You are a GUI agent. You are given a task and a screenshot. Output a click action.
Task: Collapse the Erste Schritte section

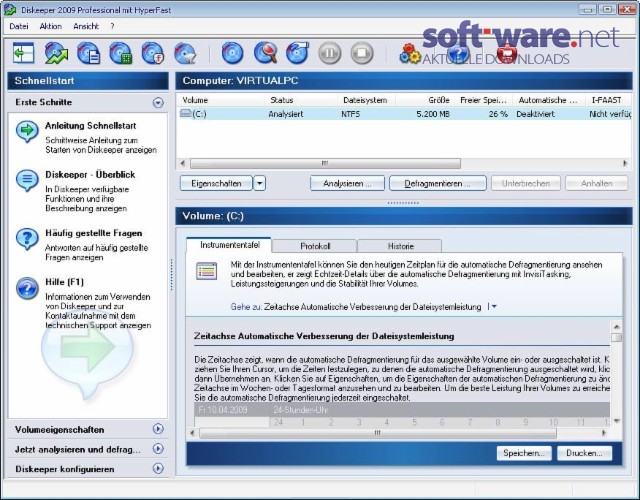click(158, 102)
